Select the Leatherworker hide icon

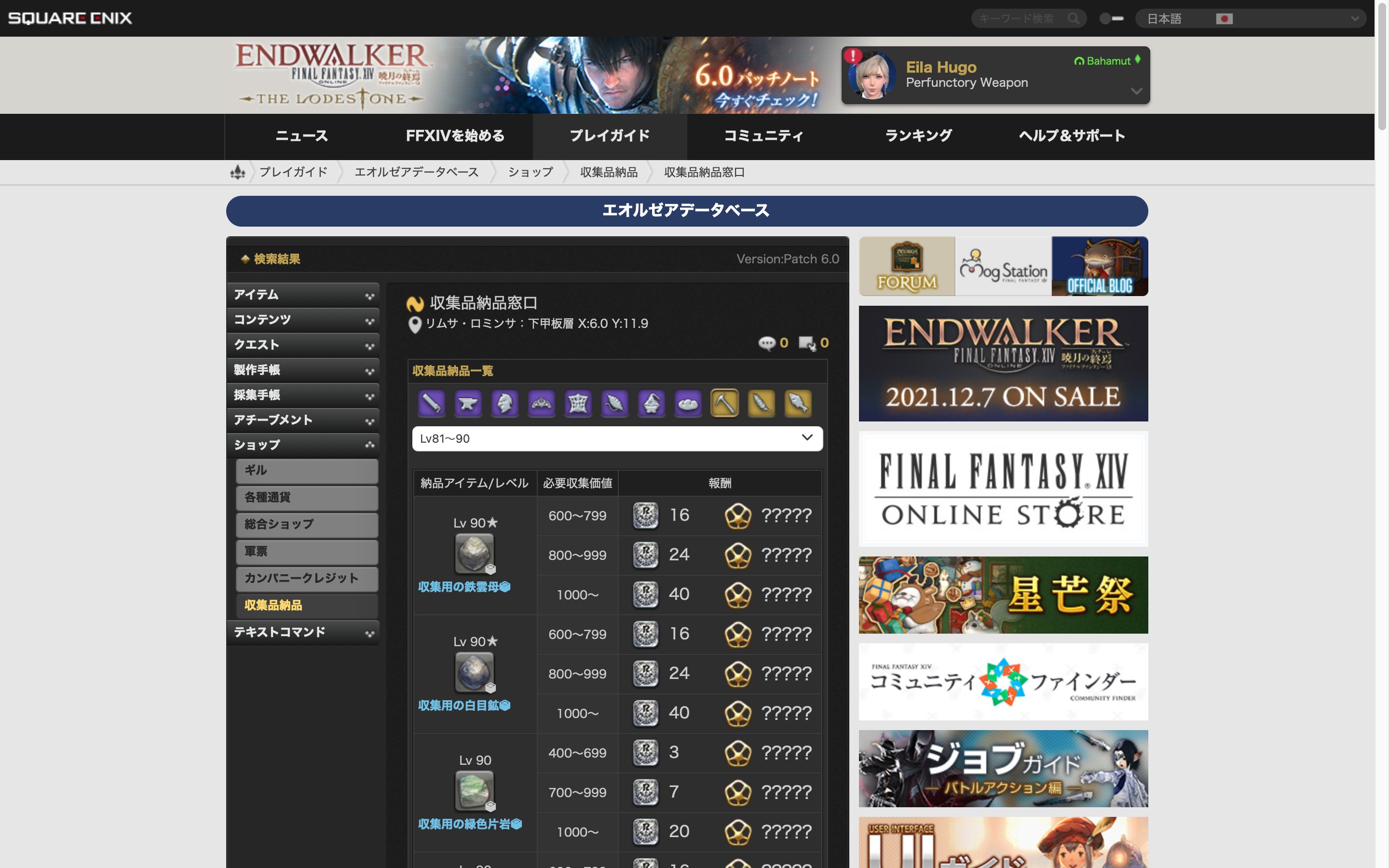point(578,403)
